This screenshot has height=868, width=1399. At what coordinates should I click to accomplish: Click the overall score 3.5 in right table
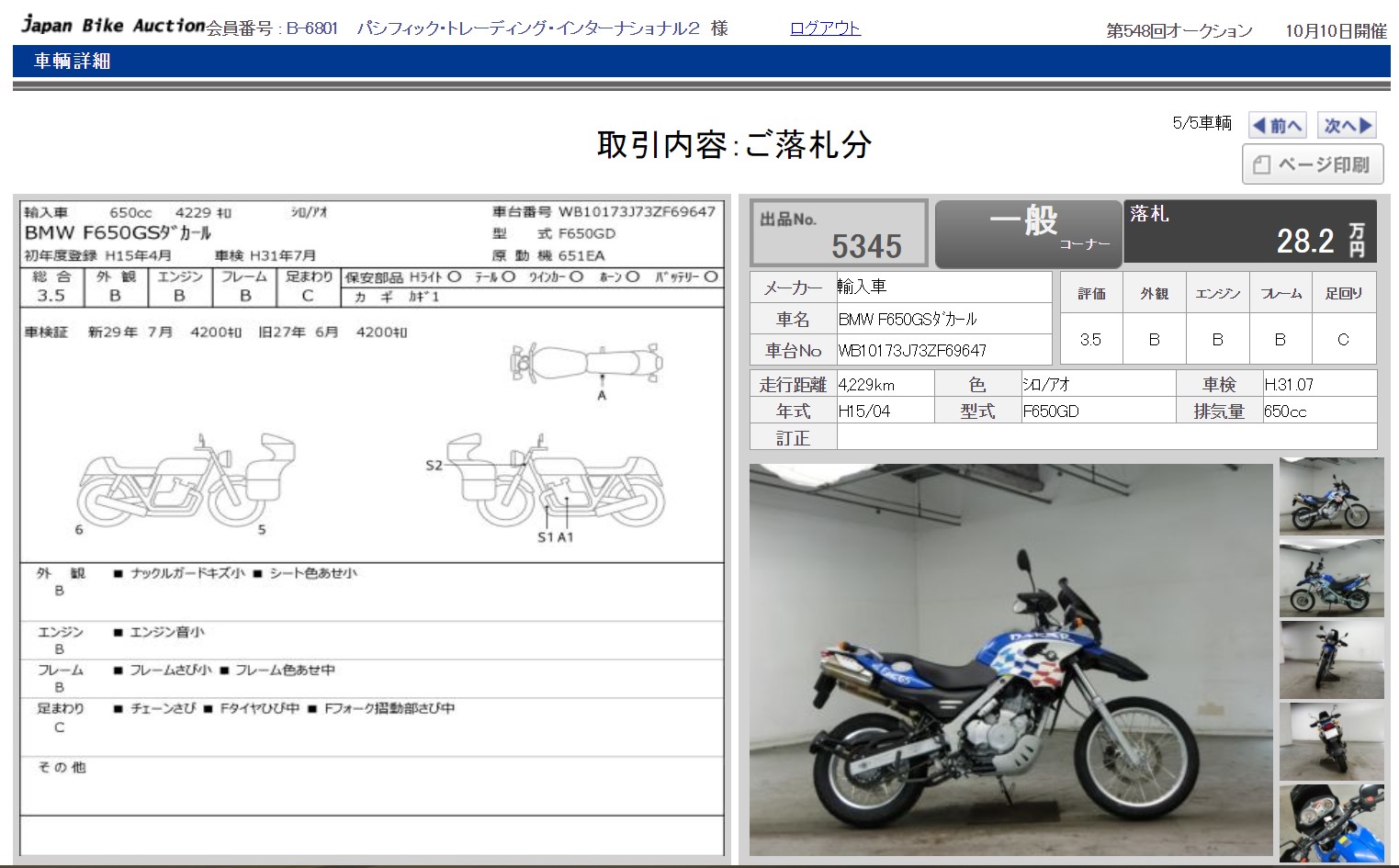(x=1090, y=340)
